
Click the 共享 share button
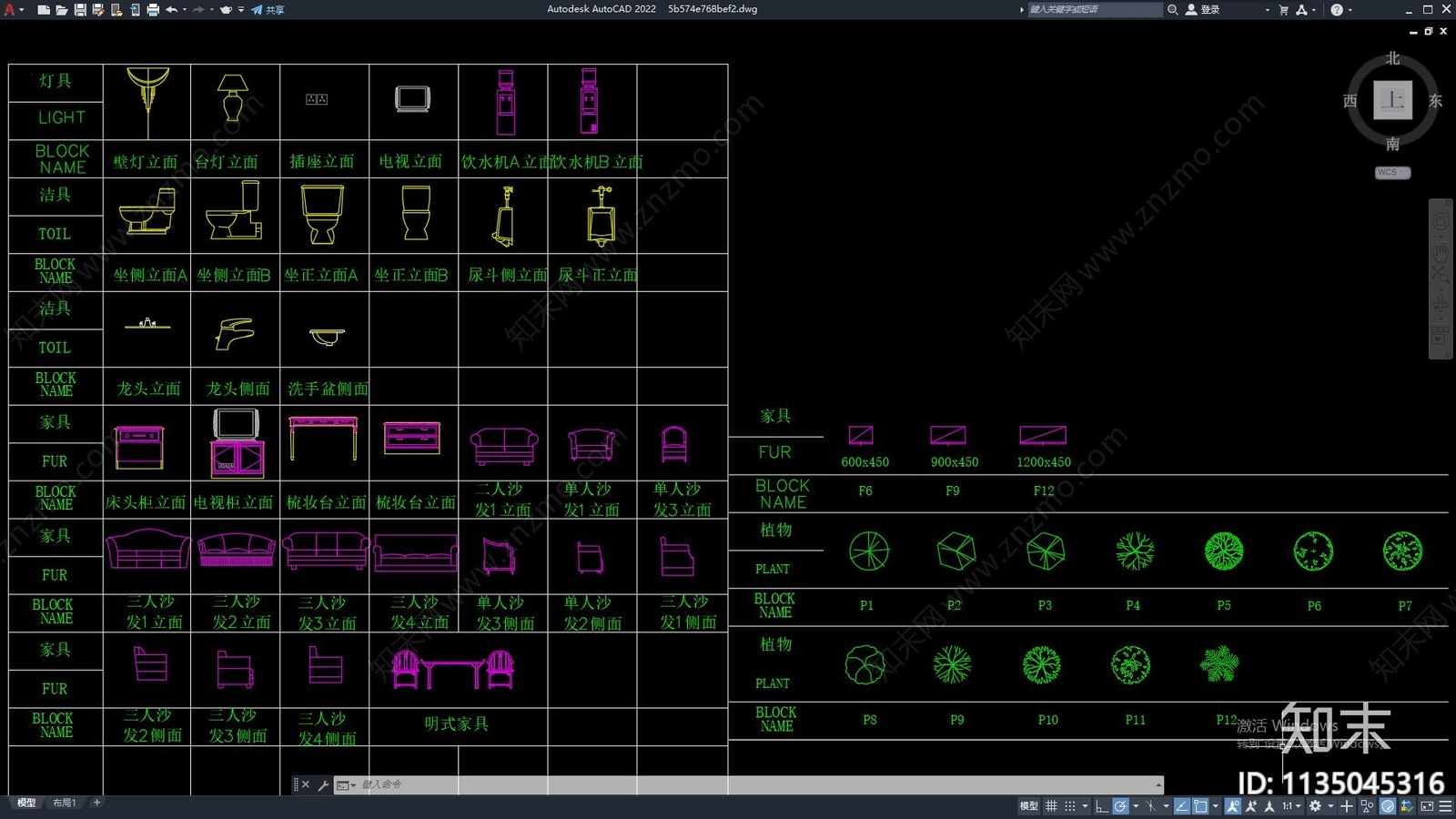pyautogui.click(x=268, y=10)
